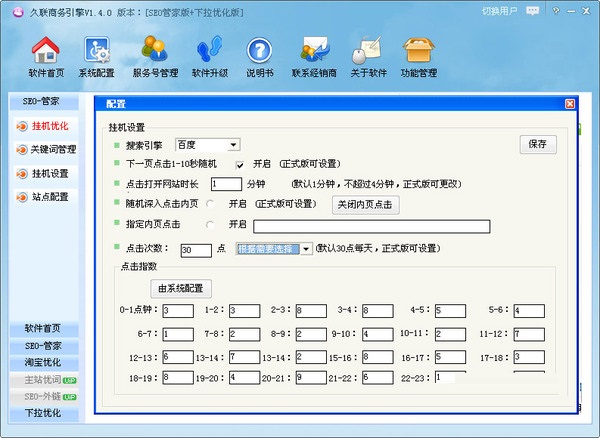Click 19-20 hour value field
The height and width of the screenshot is (438, 600).
[x=245, y=378]
